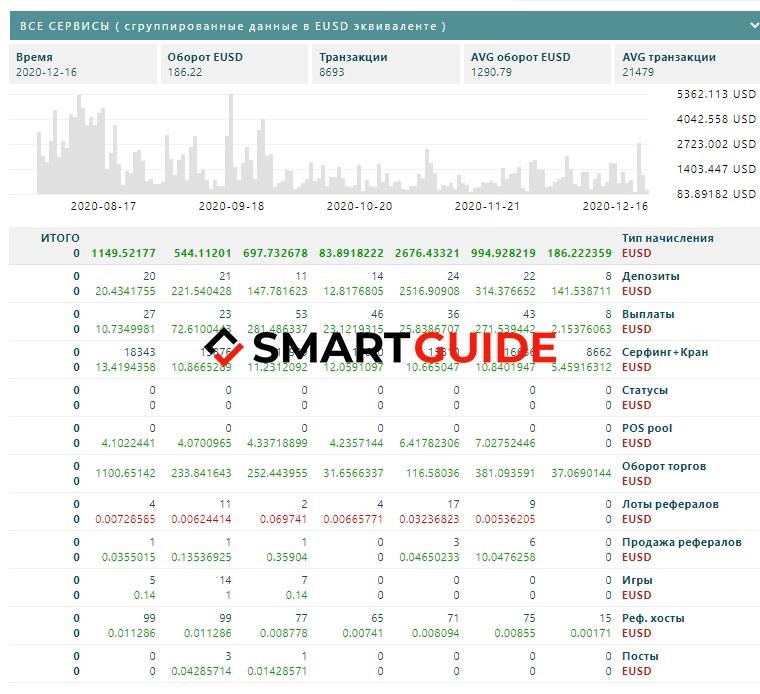Screen dimensions: 760x694
Task: Click total value 697.732678
Action: pyautogui.click(x=275, y=253)
